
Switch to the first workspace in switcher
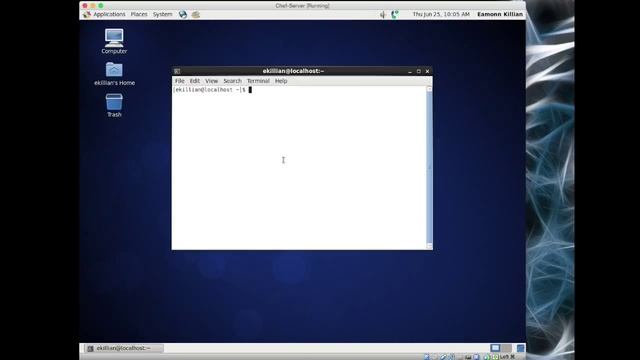pos(495,348)
